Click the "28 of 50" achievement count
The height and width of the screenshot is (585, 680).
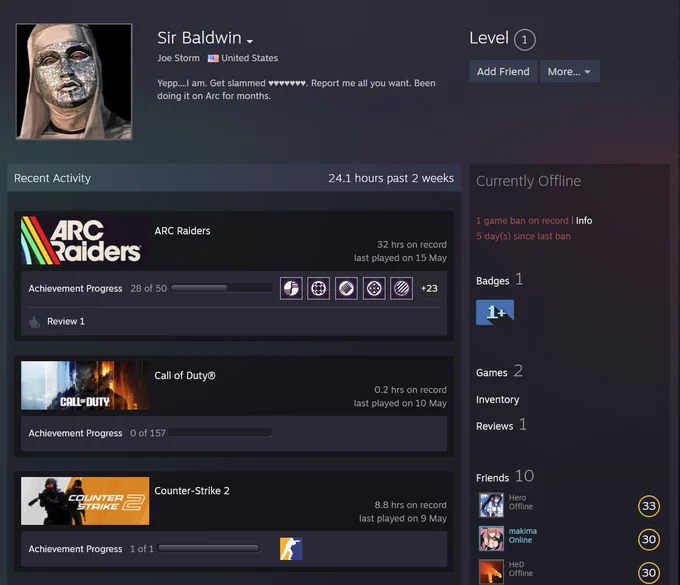pyautogui.click(x=148, y=288)
